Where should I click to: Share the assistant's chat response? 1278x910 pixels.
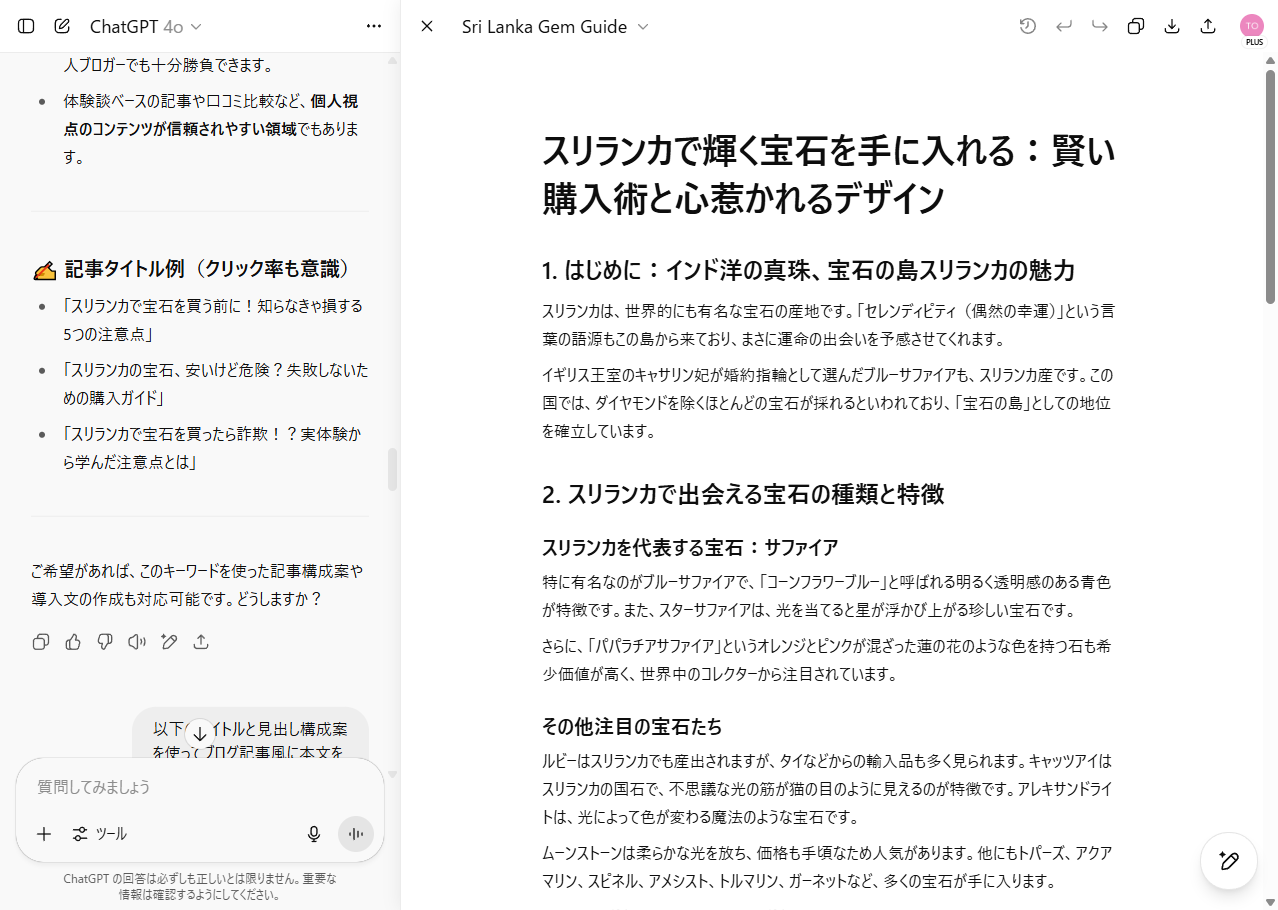[x=201, y=642]
